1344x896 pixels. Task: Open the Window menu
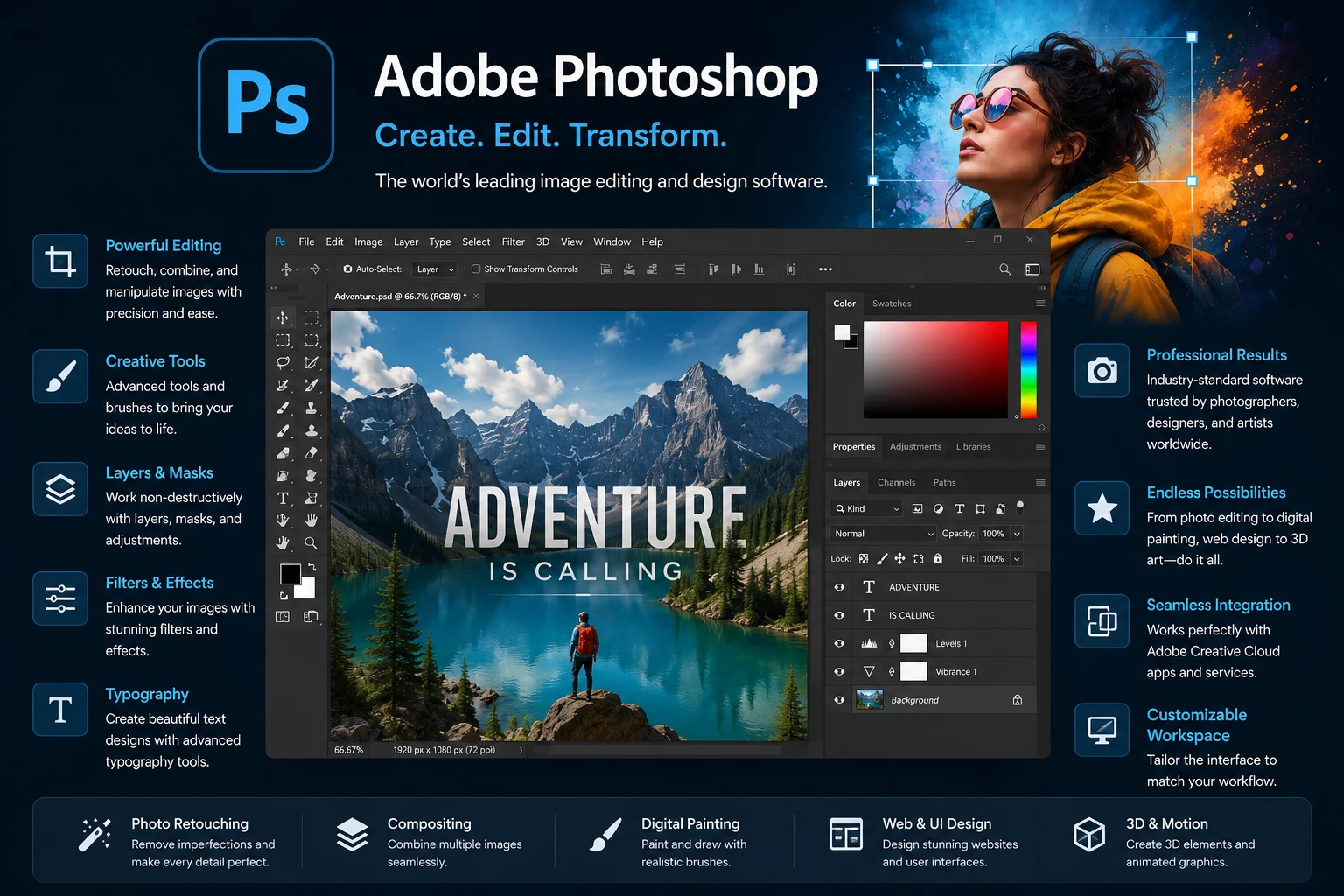pyautogui.click(x=612, y=241)
